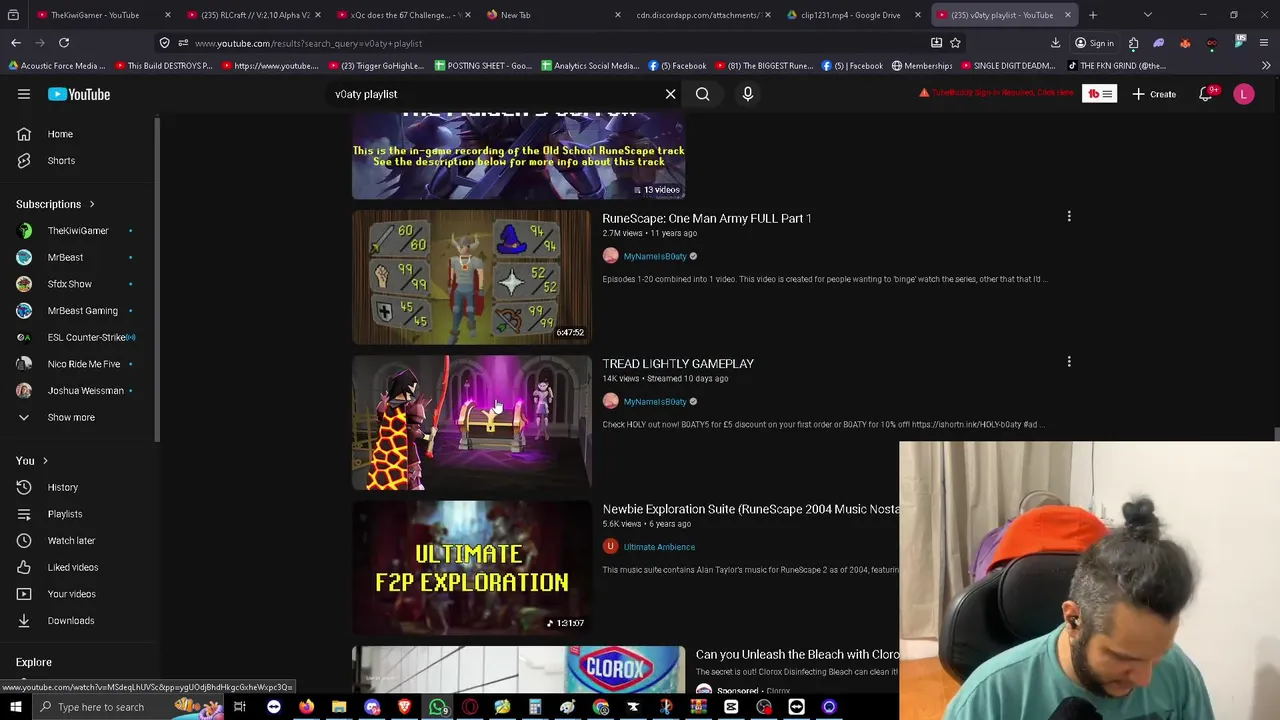
Task: Run search with the magnifier button
Action: [x=702, y=94]
